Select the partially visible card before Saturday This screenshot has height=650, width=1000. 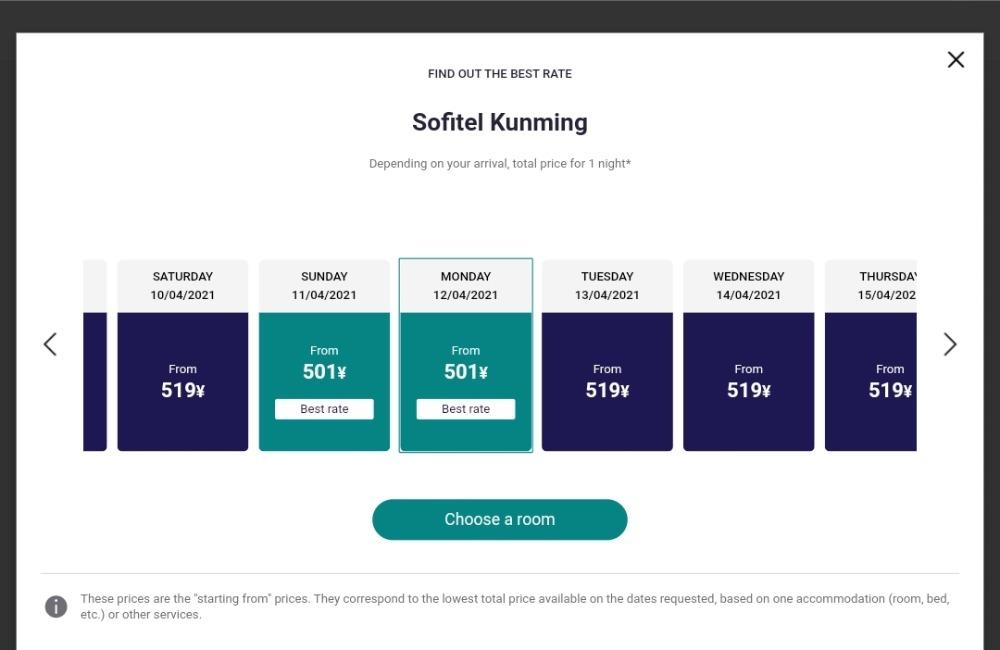pyautogui.click(x=95, y=355)
